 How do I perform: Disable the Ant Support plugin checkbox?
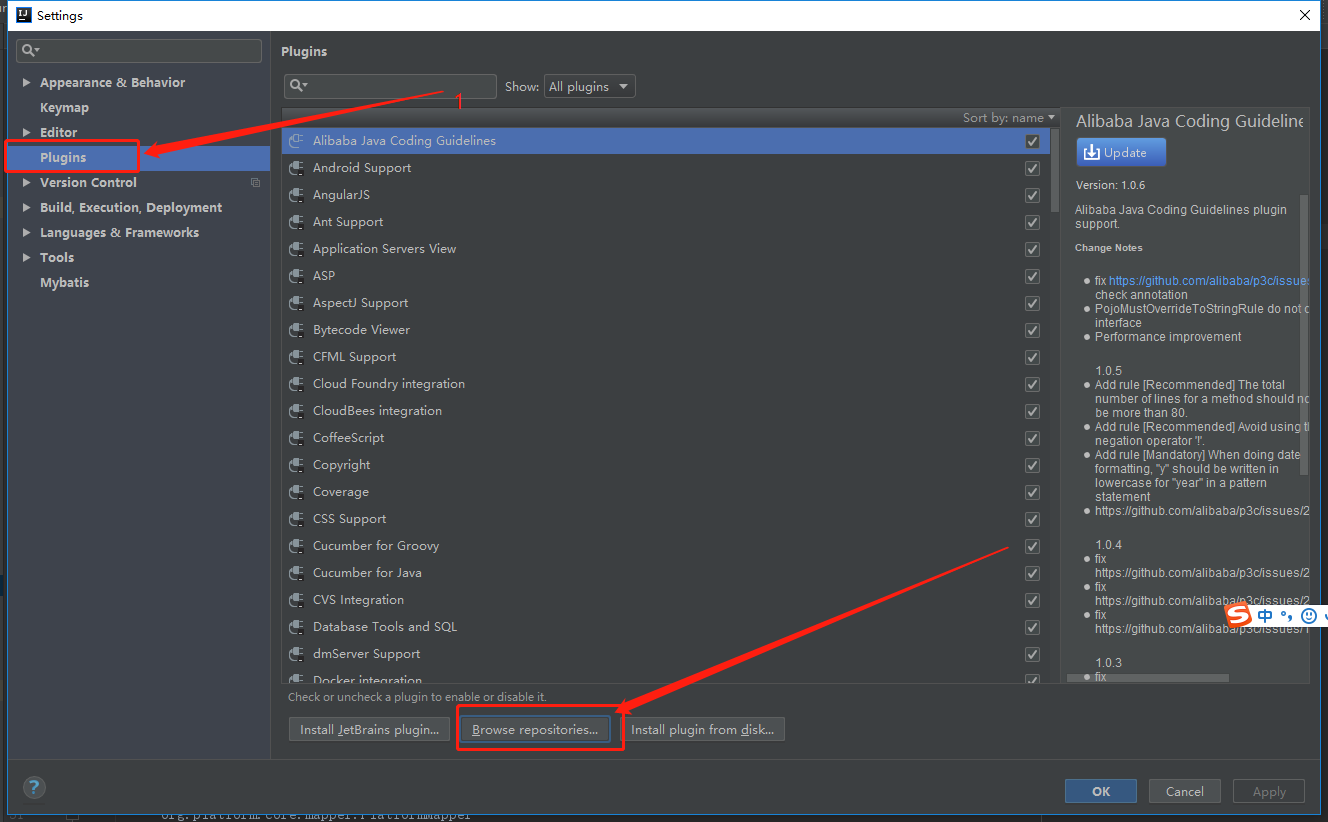[x=1032, y=222]
